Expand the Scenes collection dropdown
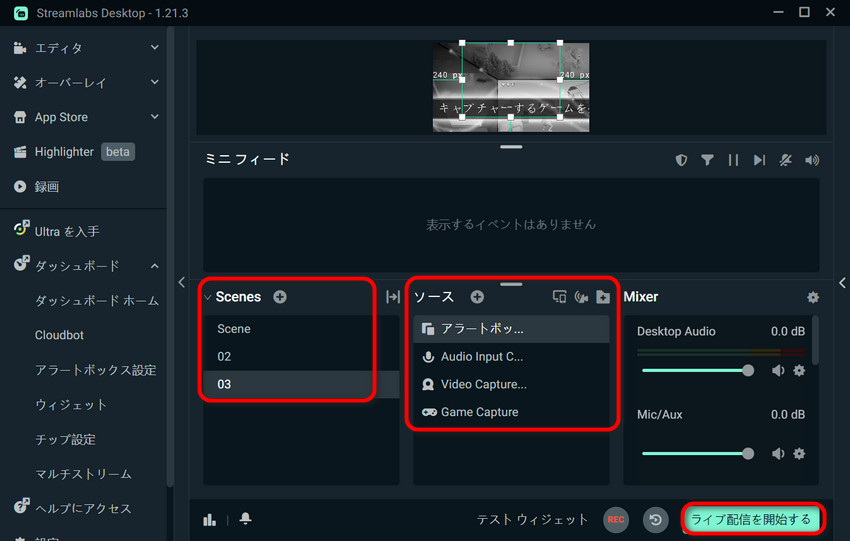This screenshot has height=541, width=850. point(208,297)
